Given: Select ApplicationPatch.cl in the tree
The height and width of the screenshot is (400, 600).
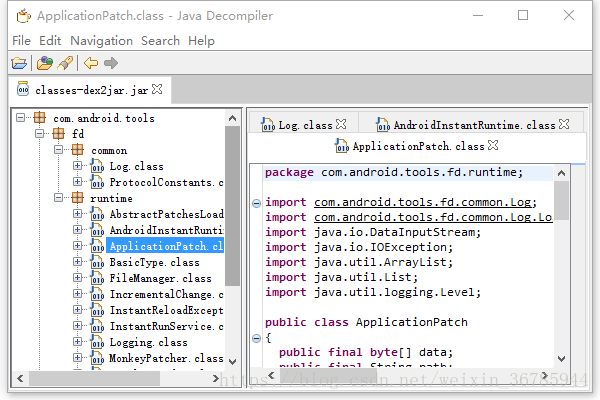Looking at the screenshot, I should (165, 246).
